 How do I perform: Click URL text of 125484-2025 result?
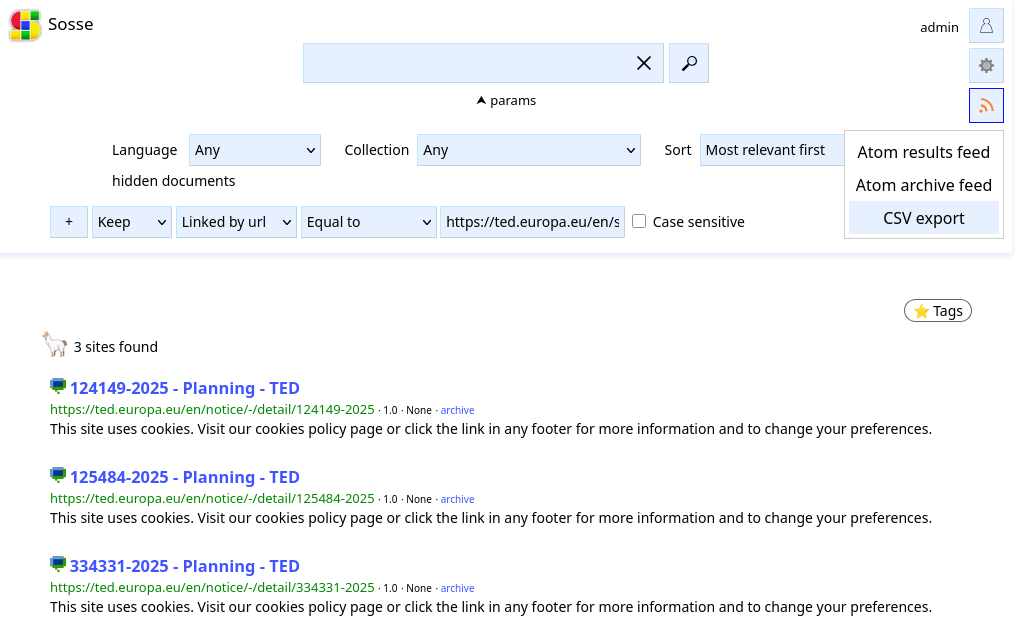pos(212,498)
